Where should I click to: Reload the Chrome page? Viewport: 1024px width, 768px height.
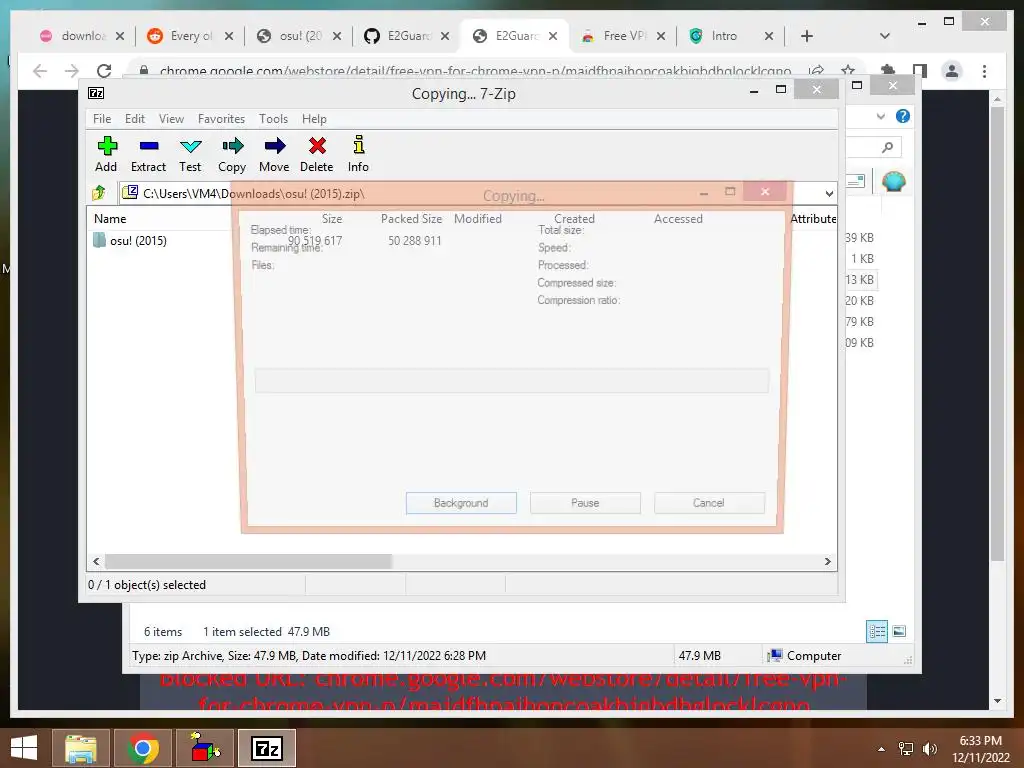(x=104, y=71)
